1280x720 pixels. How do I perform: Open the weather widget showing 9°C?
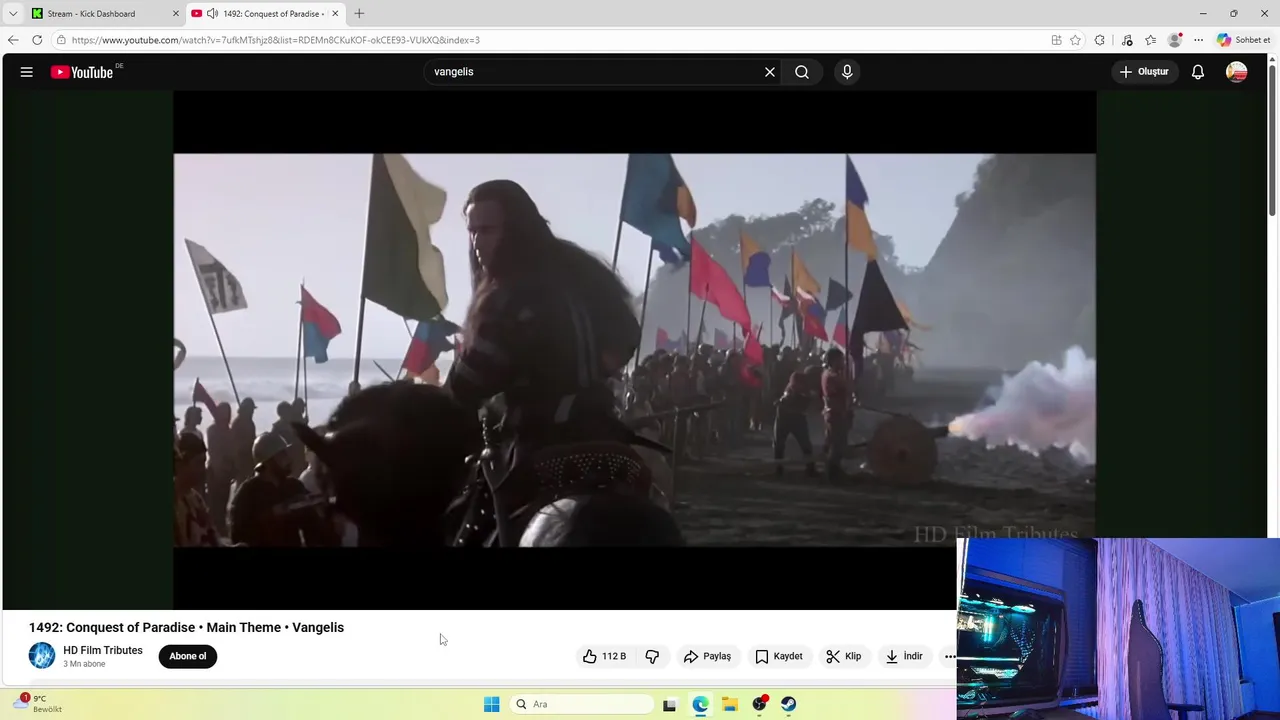(38, 703)
